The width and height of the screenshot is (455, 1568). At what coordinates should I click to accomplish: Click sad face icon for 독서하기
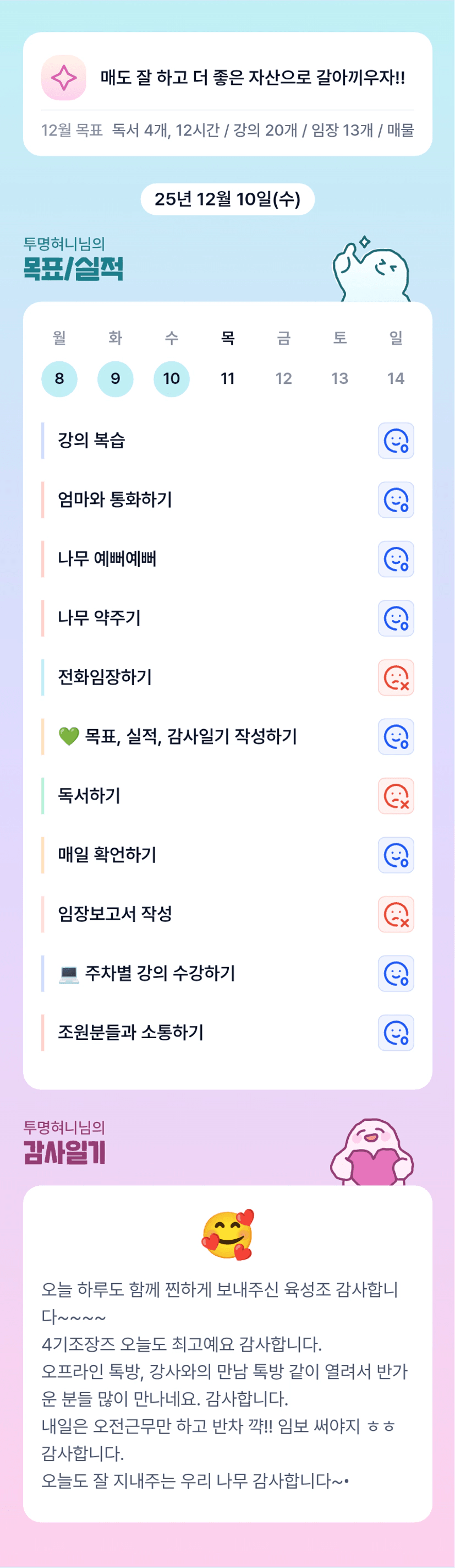point(396,795)
